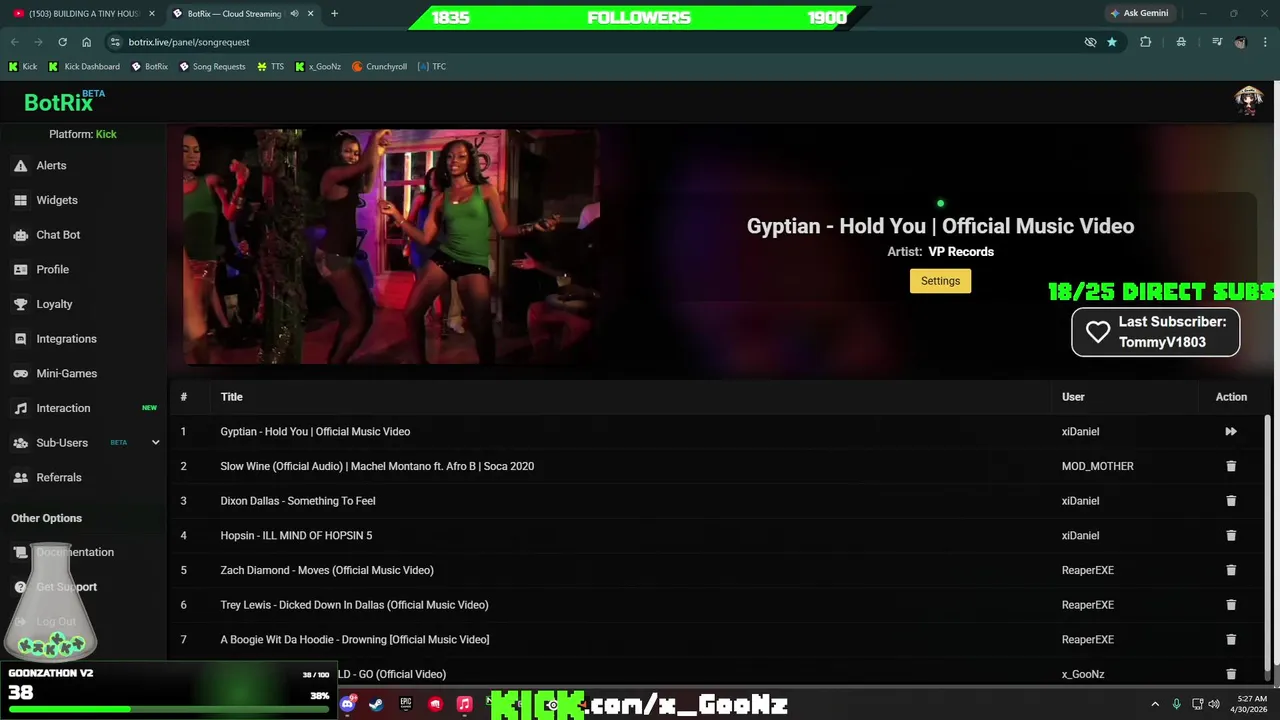Image resolution: width=1280 pixels, height=720 pixels.
Task: Click xiDaniel on the Gyptian row
Action: click(x=1080, y=432)
